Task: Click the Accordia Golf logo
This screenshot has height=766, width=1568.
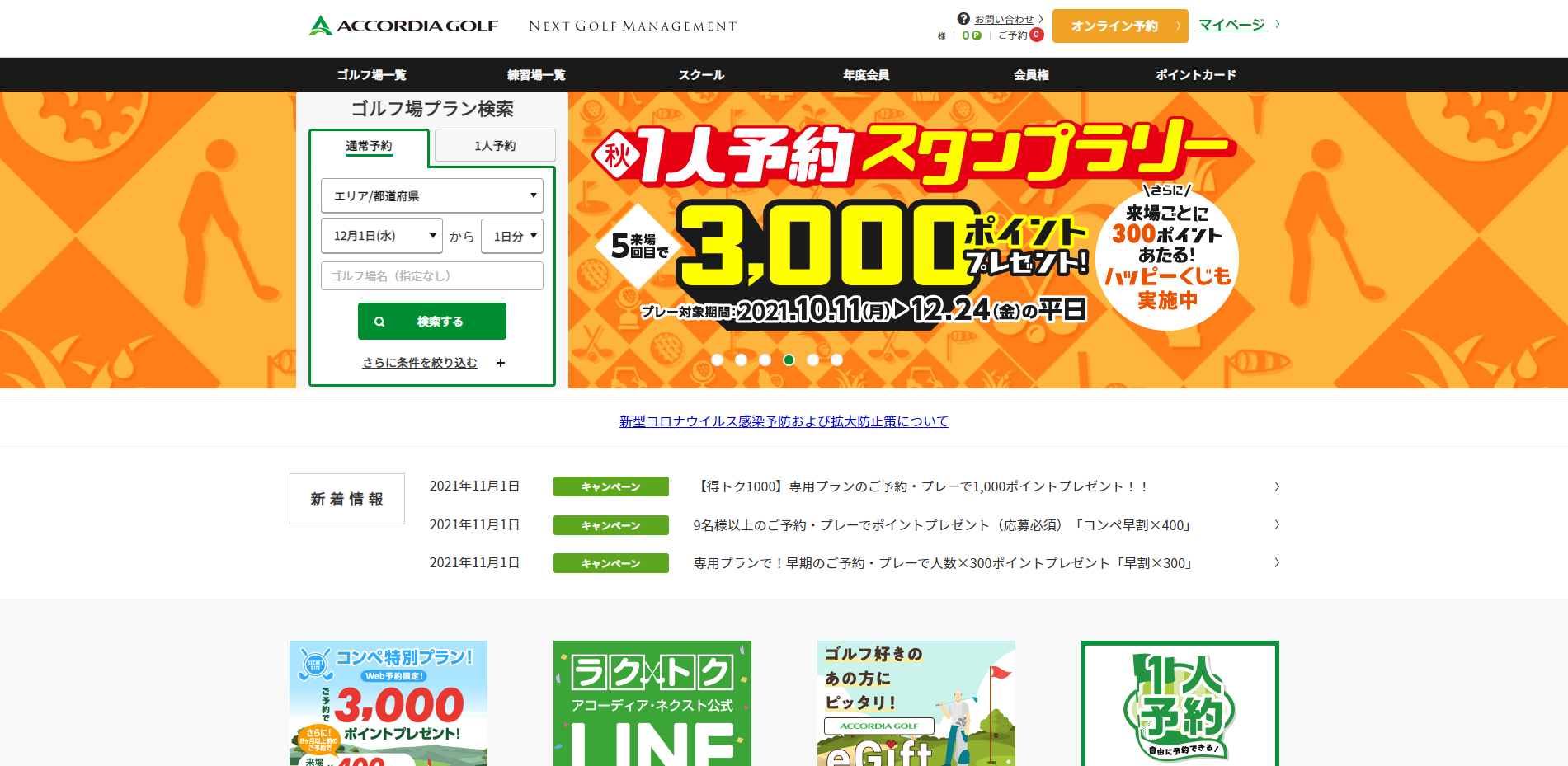Action: click(x=403, y=26)
